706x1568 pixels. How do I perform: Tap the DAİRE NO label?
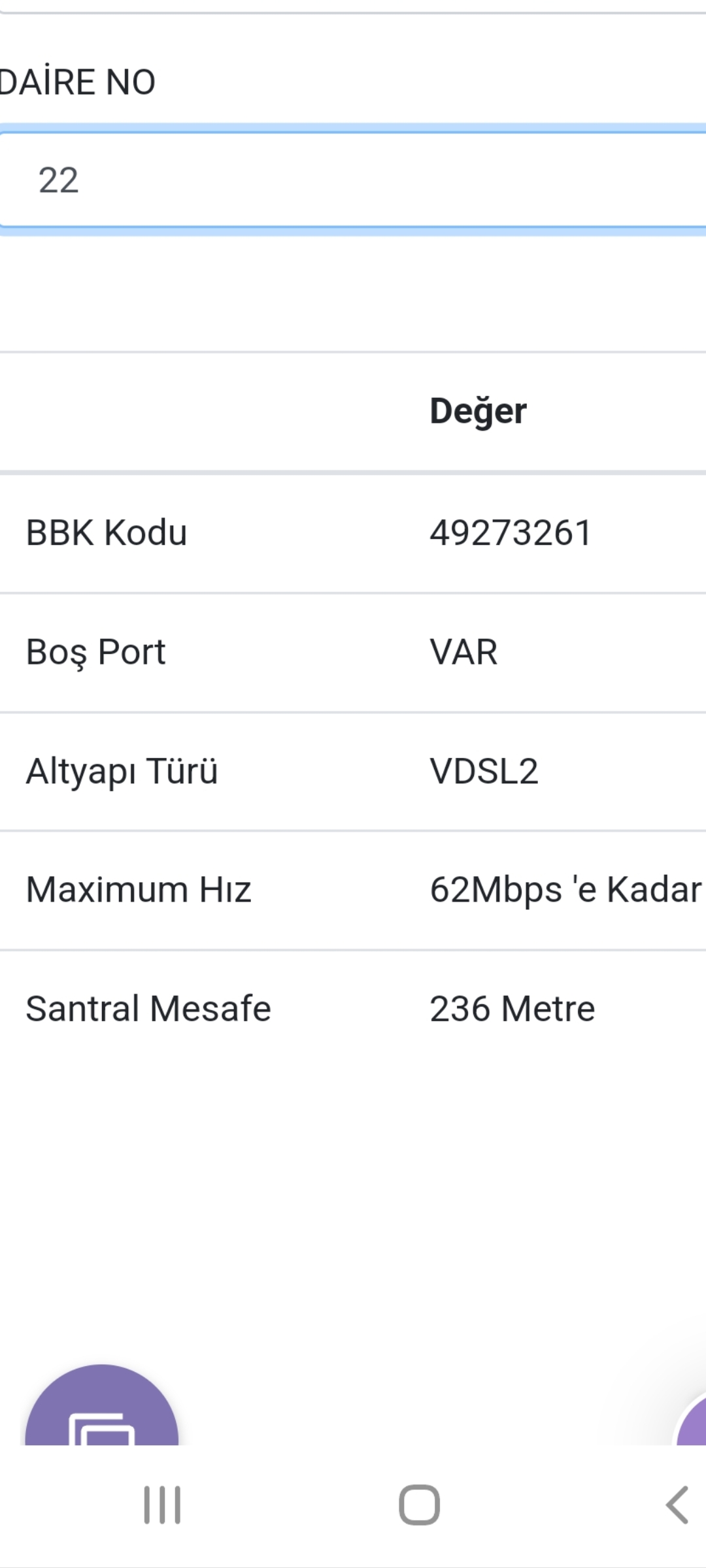(x=78, y=82)
